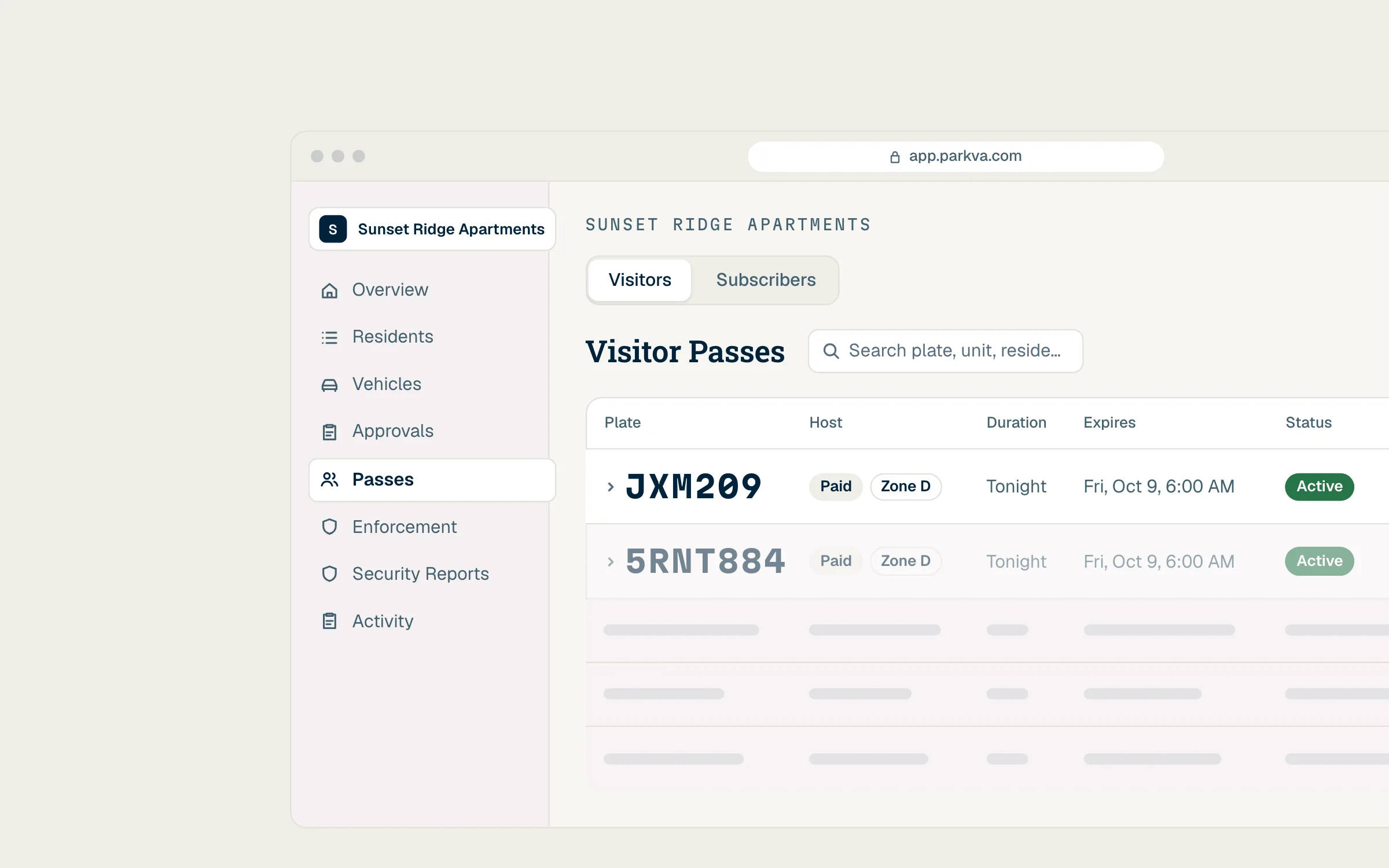Click the Host column header
The image size is (1389, 868).
826,423
